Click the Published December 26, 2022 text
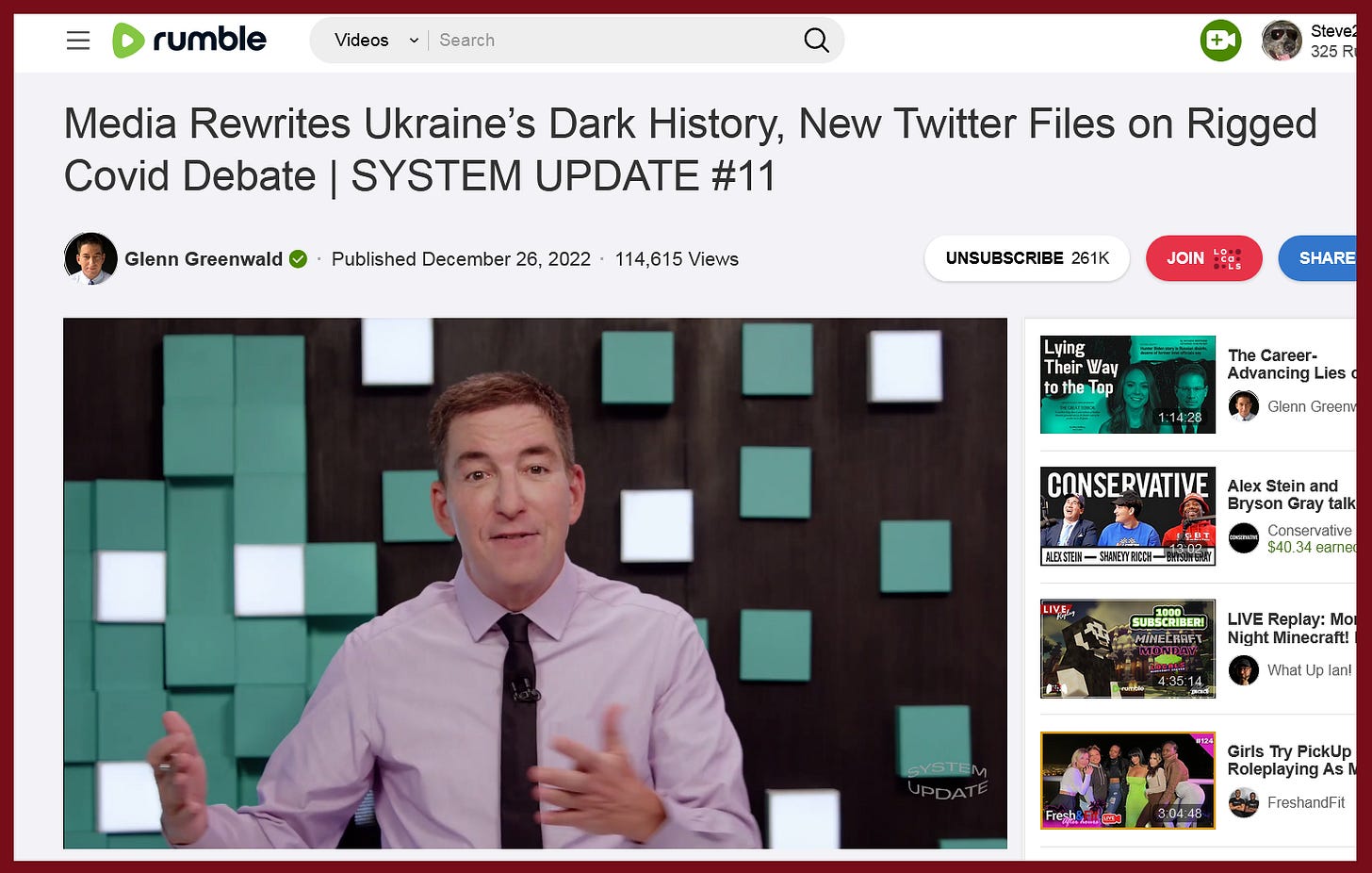The image size is (1372, 873). click(461, 259)
